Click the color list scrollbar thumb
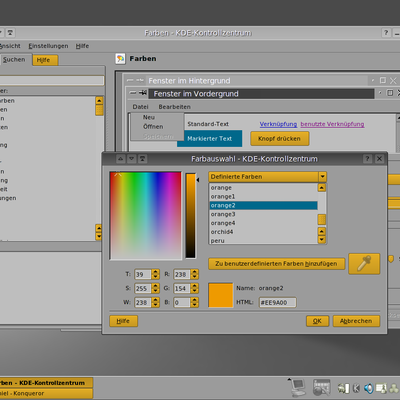This screenshot has height=400, width=400. (322, 220)
